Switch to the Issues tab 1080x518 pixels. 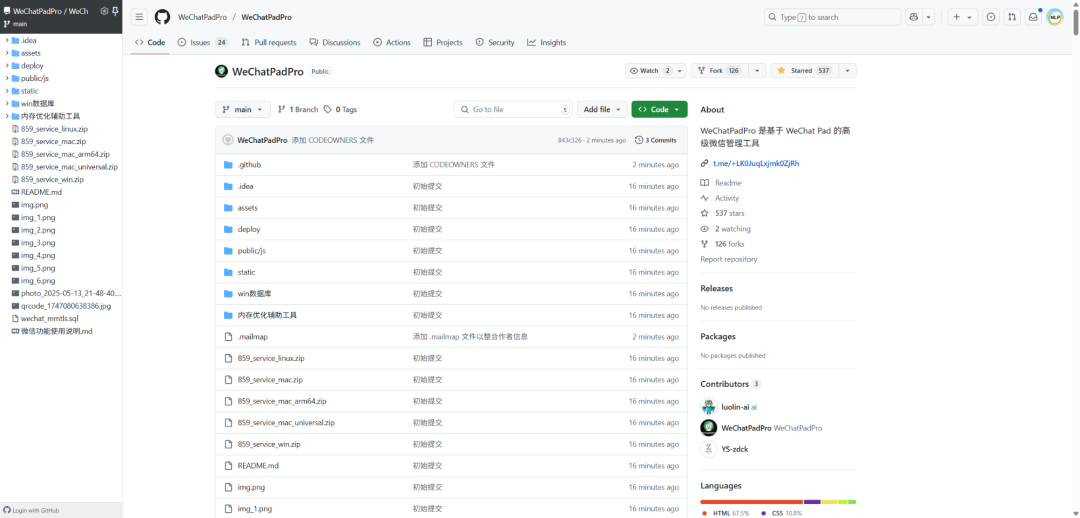pos(203,43)
